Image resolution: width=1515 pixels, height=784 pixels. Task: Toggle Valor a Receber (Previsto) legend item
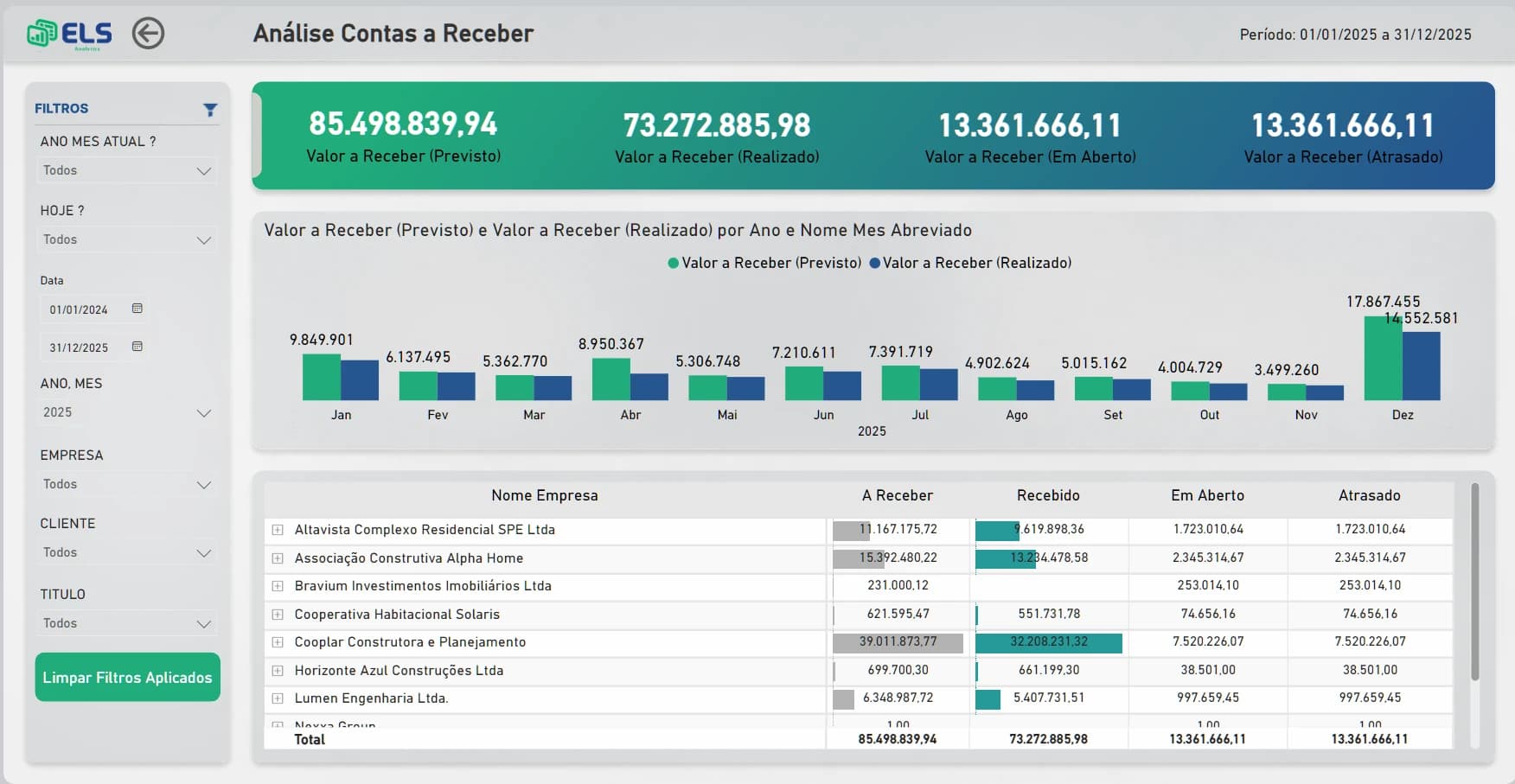(764, 263)
